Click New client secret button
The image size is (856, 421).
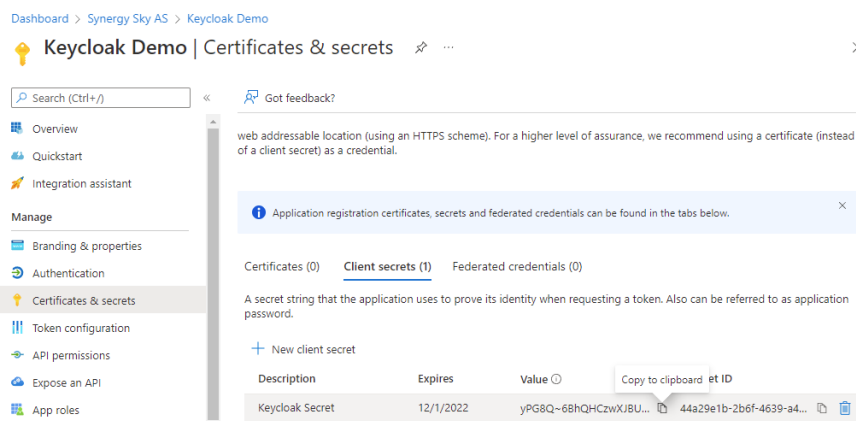[x=304, y=349]
